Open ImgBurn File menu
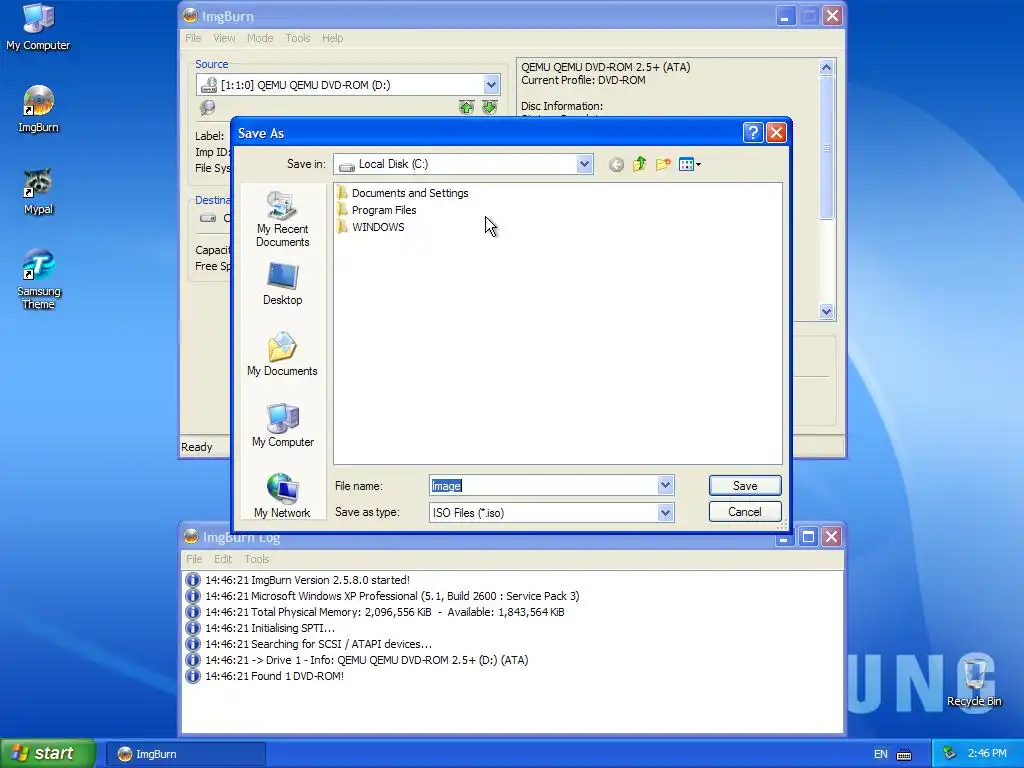Screen dimensions: 1024x768 (x=193, y=38)
